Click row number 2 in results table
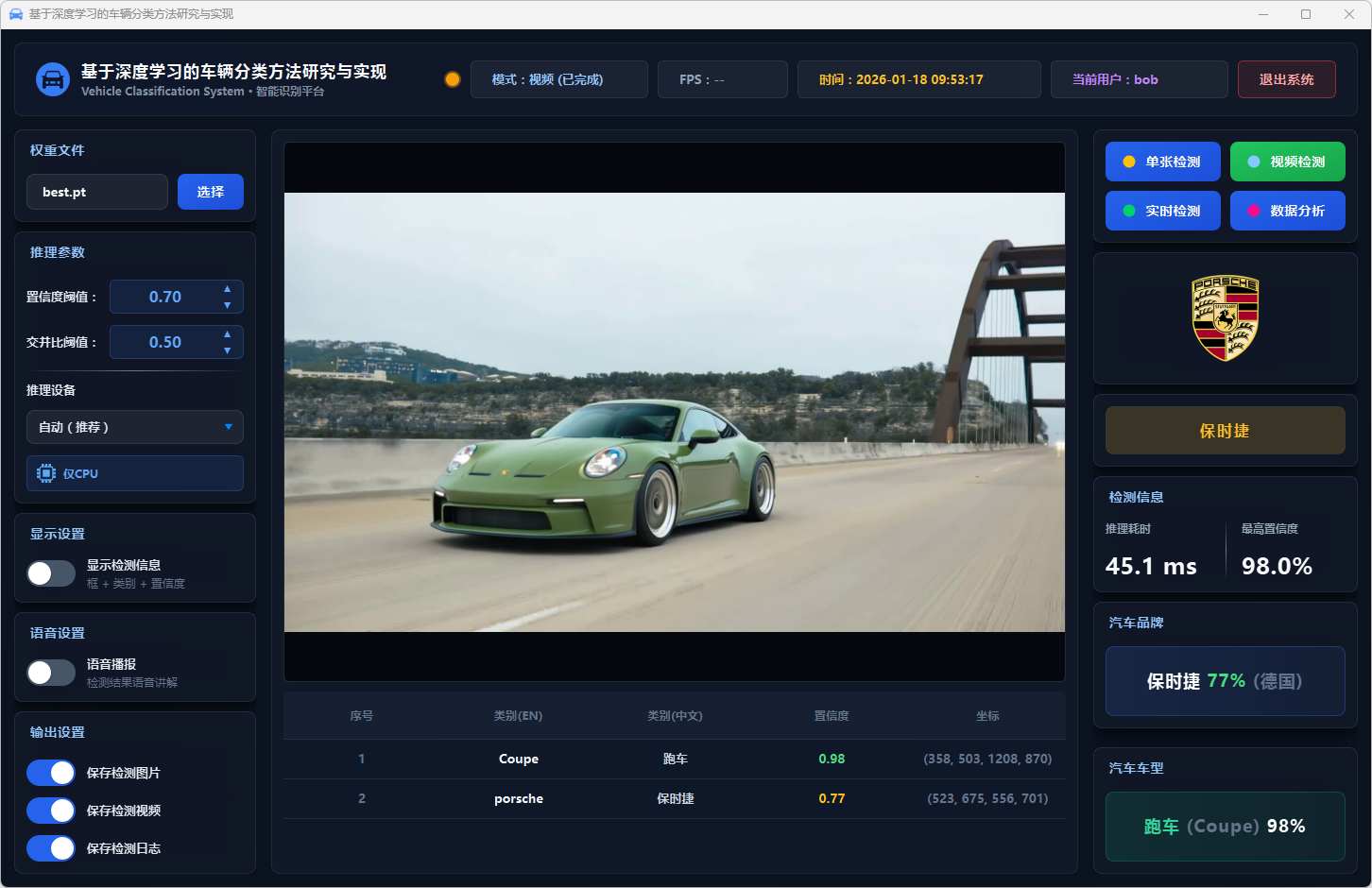This screenshot has width=1372, height=888. coord(362,798)
